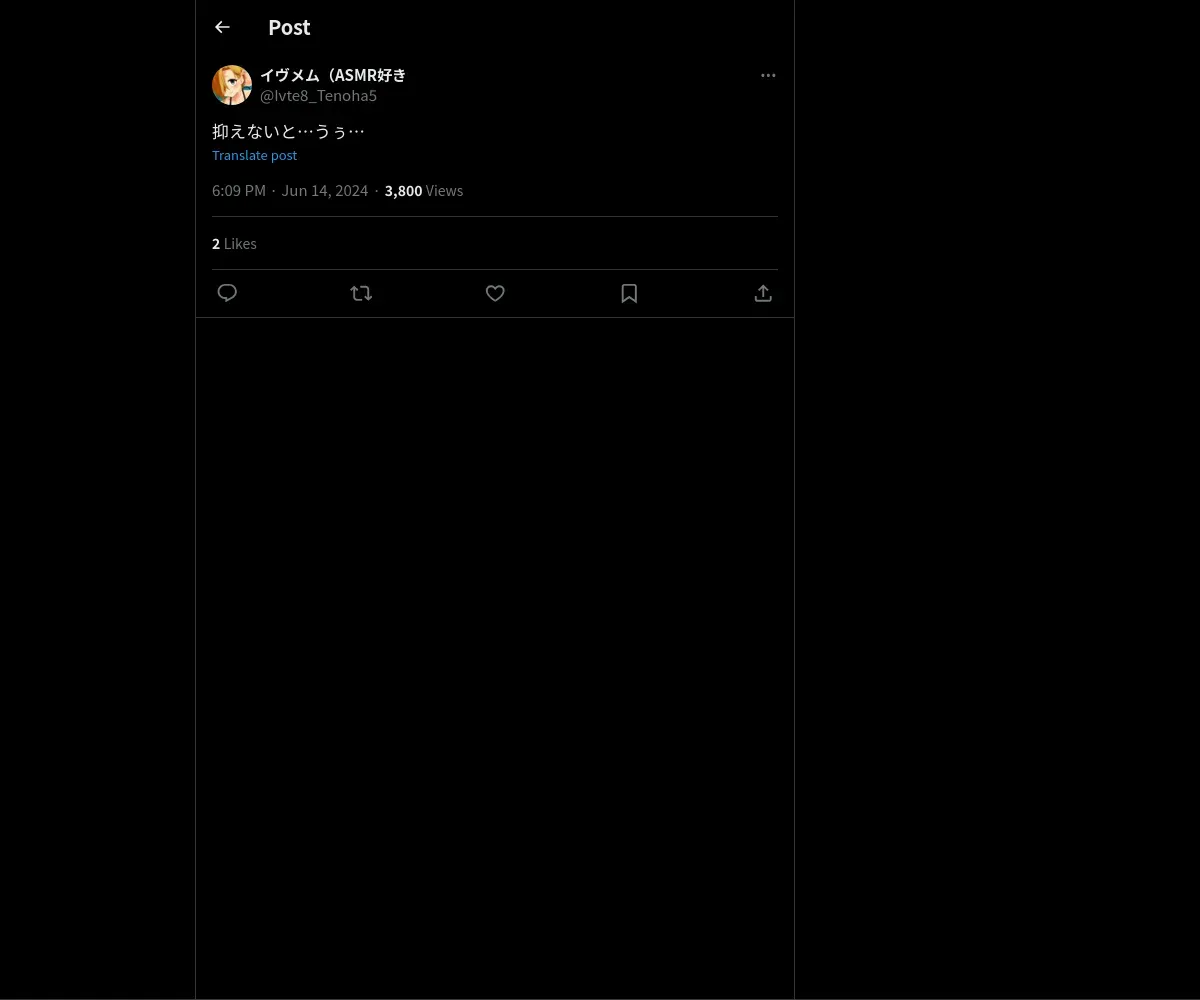Click the word Views beside the count

click(444, 191)
